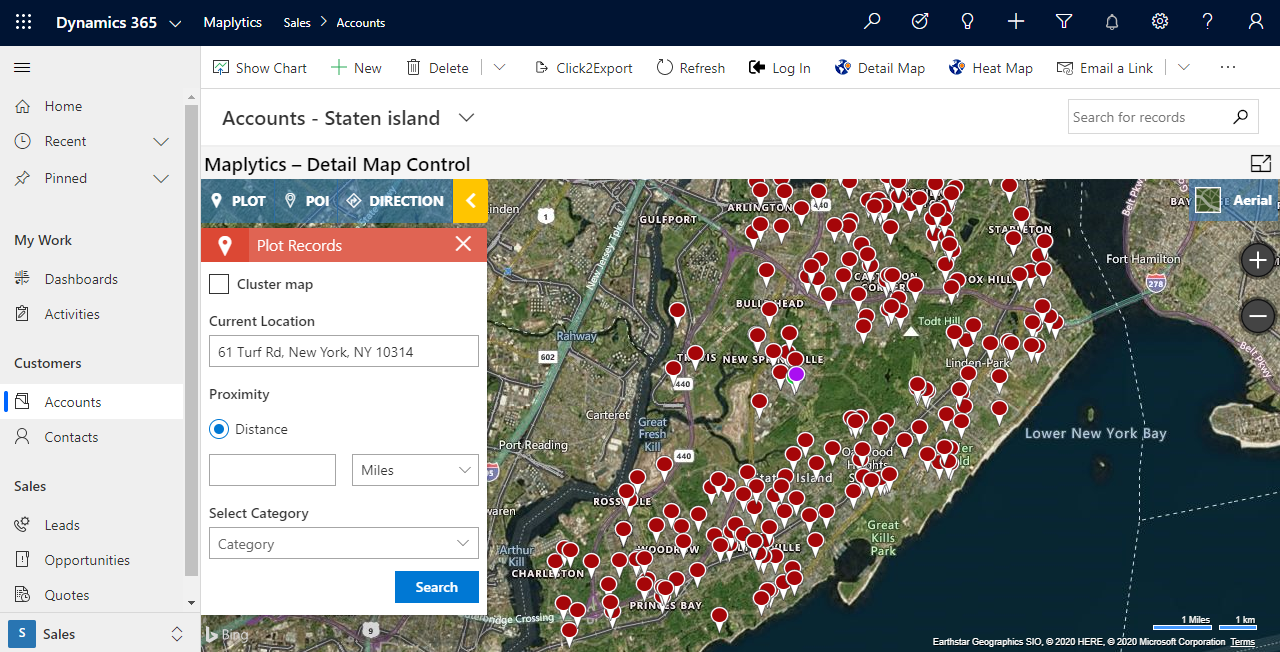Open Detail Map from command bar
Image resolution: width=1280 pixels, height=652 pixels.
coord(879,68)
